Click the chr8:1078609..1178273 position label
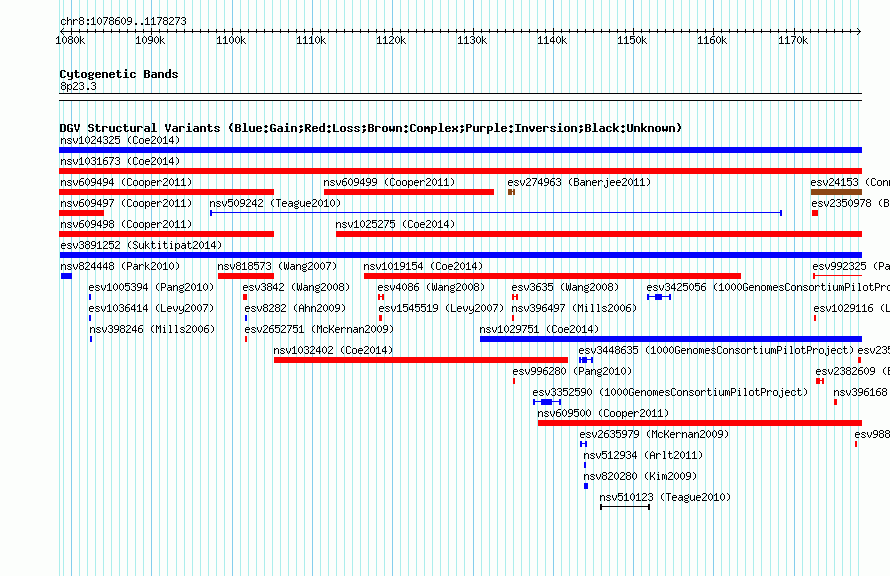 coord(123,21)
